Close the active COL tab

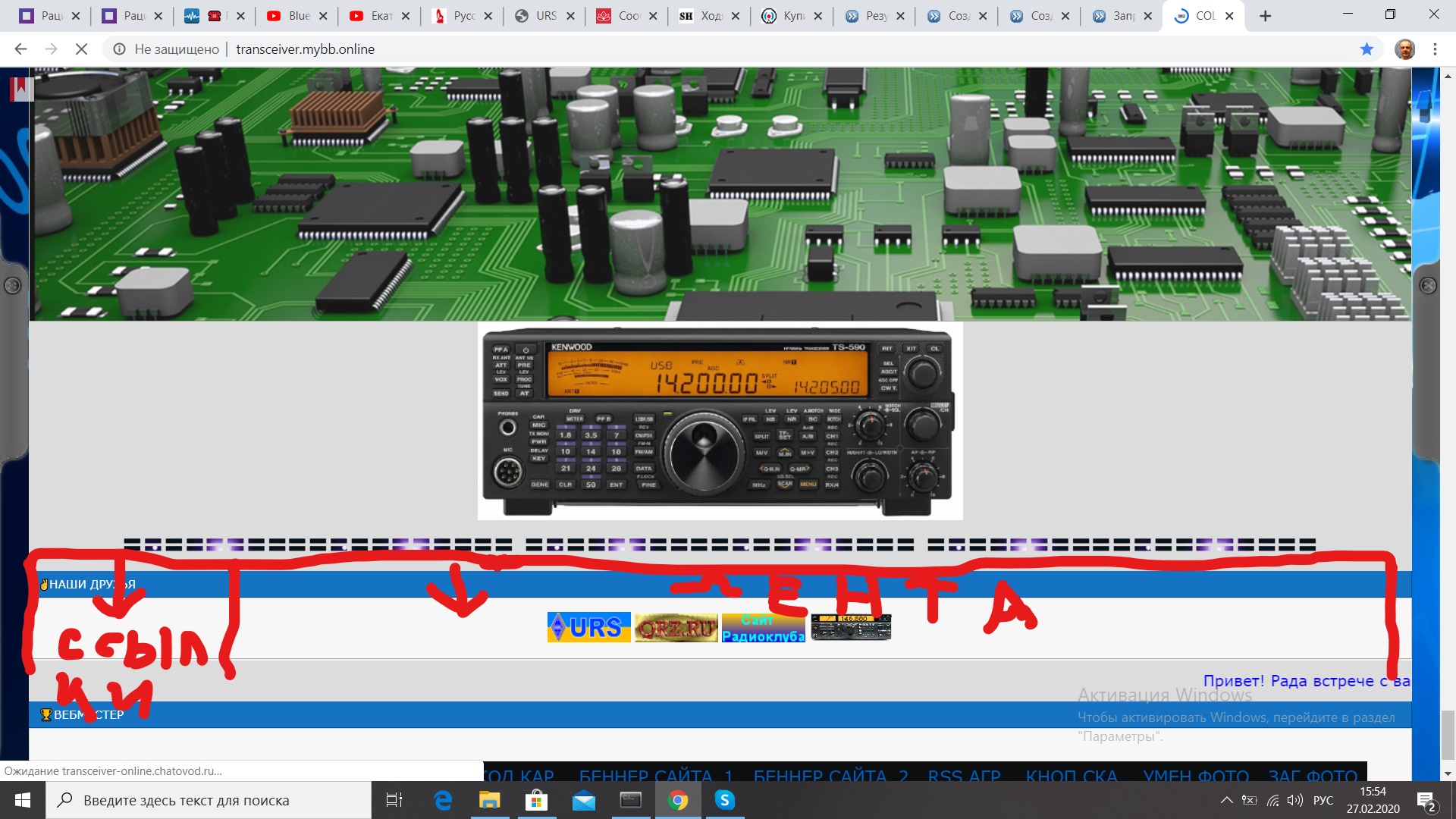[x=1229, y=16]
